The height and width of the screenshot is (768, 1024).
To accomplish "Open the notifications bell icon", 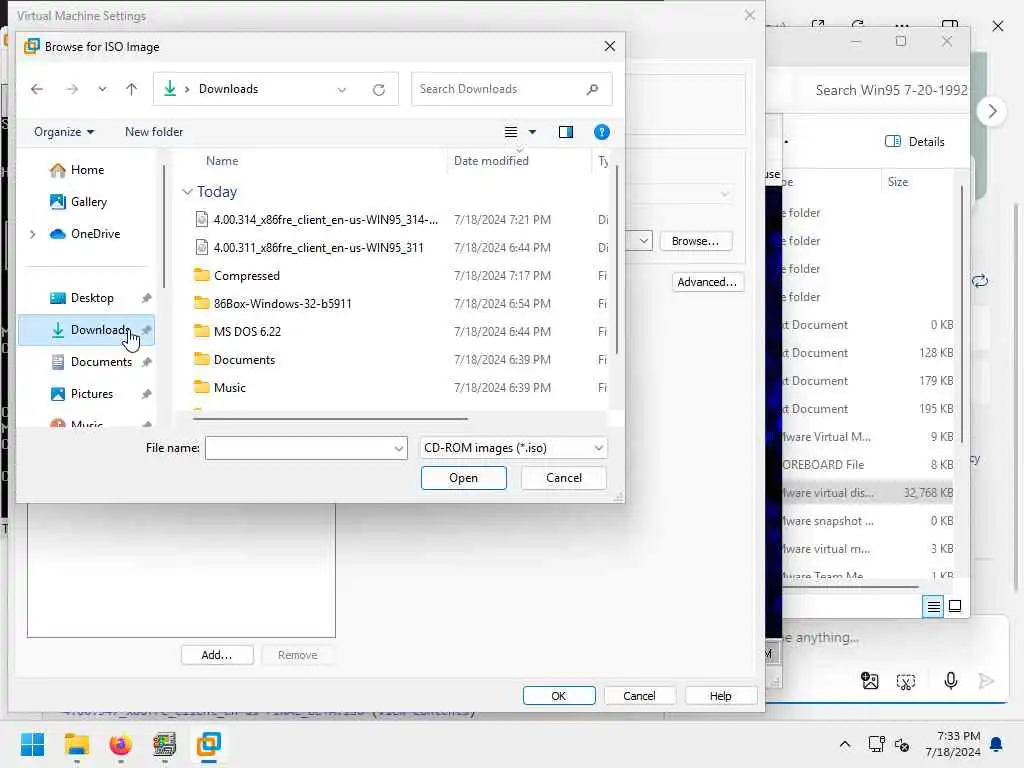I will pos(997,744).
